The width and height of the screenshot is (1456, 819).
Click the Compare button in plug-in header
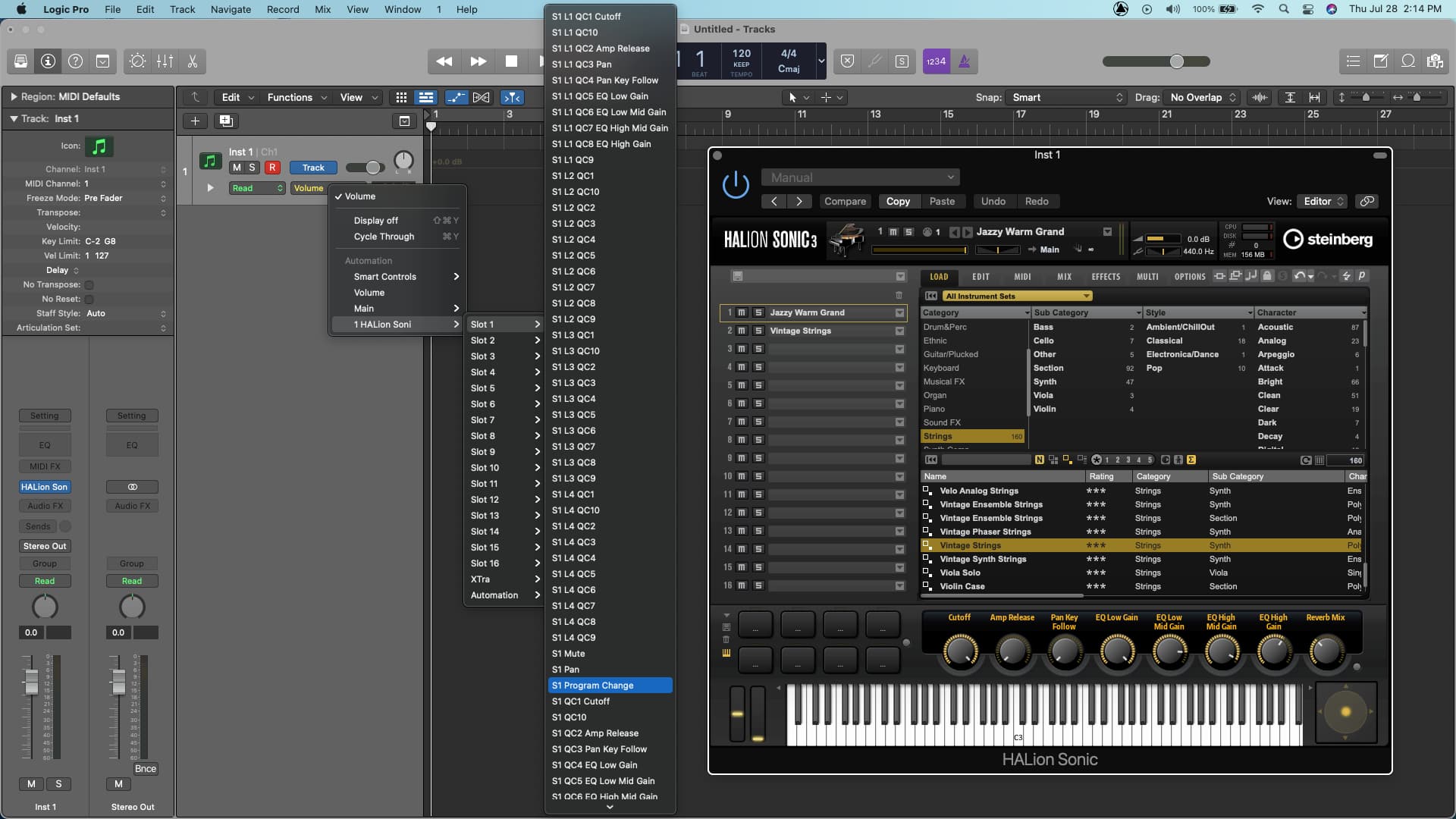[x=845, y=201]
